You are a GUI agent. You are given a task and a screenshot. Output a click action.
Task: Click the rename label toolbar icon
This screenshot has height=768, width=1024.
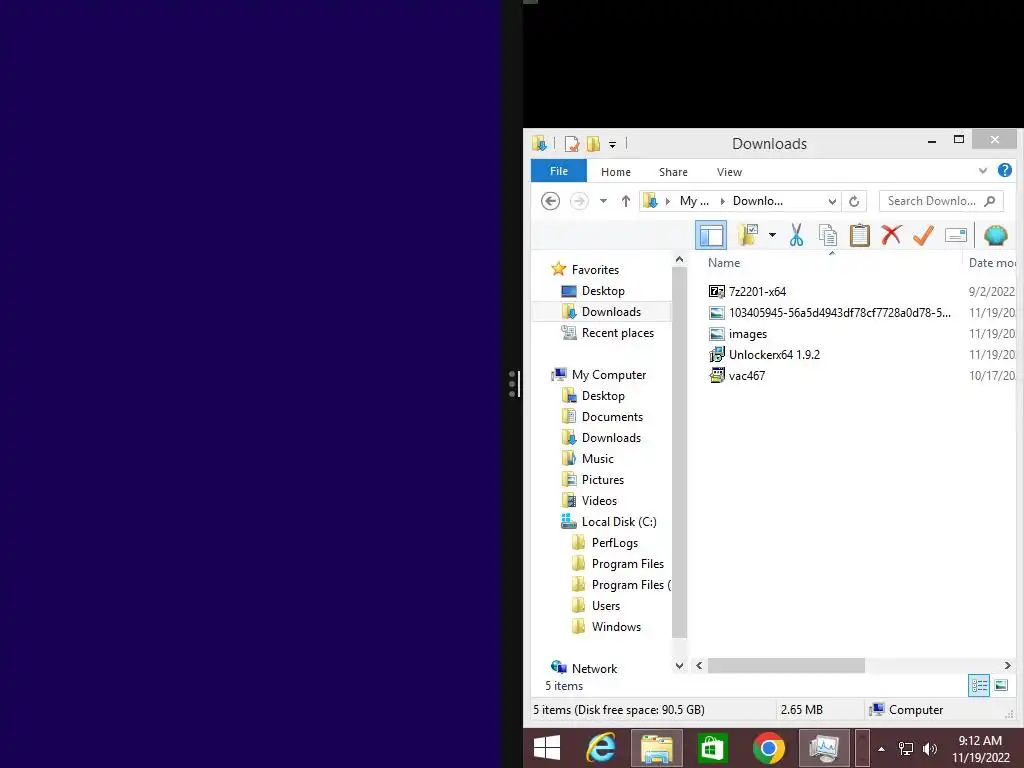(x=955, y=235)
